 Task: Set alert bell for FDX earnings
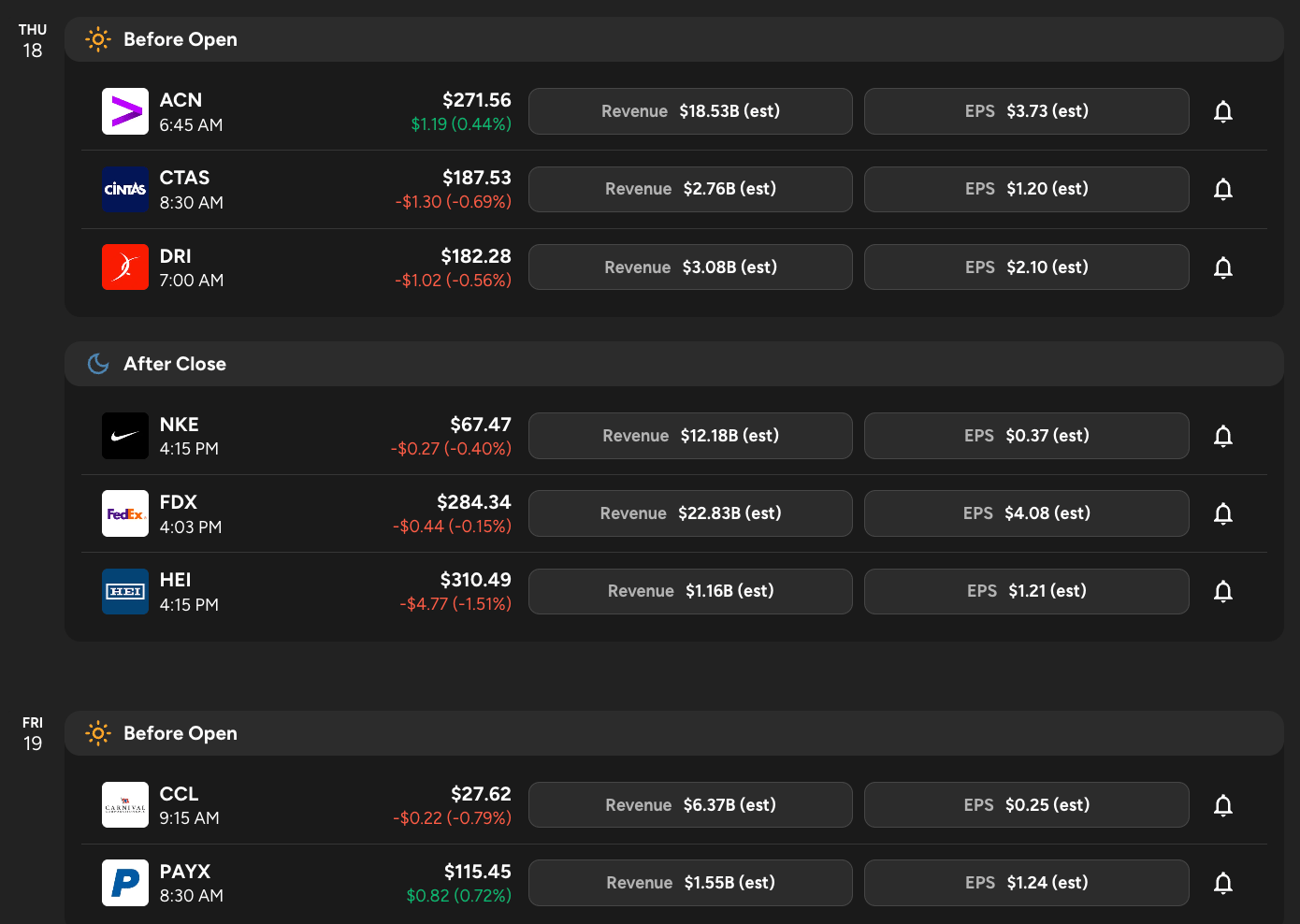coord(1222,513)
